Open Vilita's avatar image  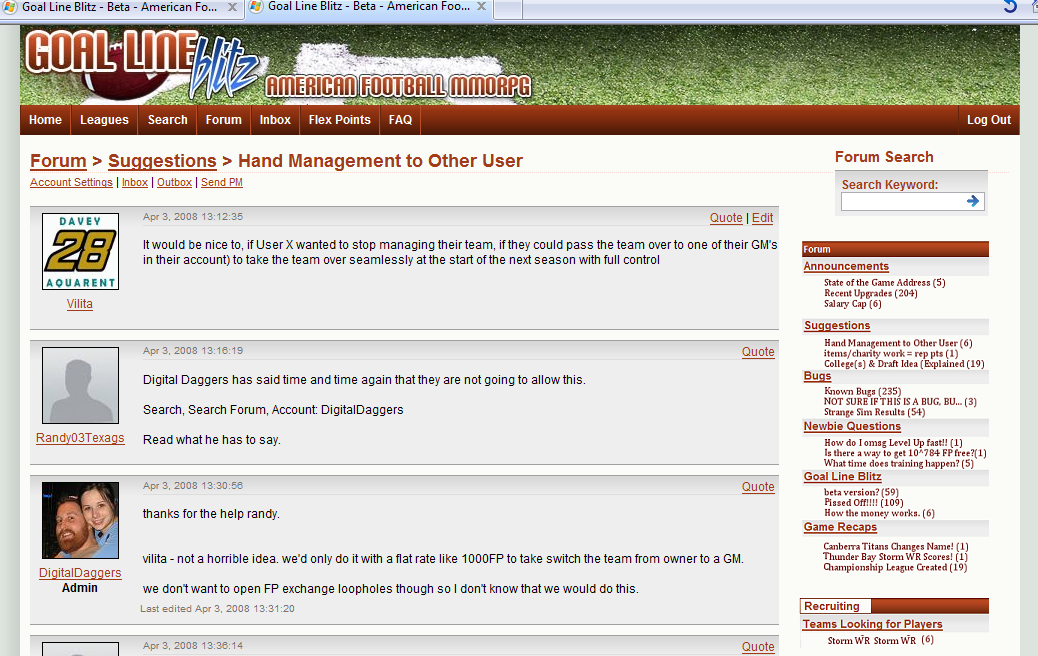(80, 251)
